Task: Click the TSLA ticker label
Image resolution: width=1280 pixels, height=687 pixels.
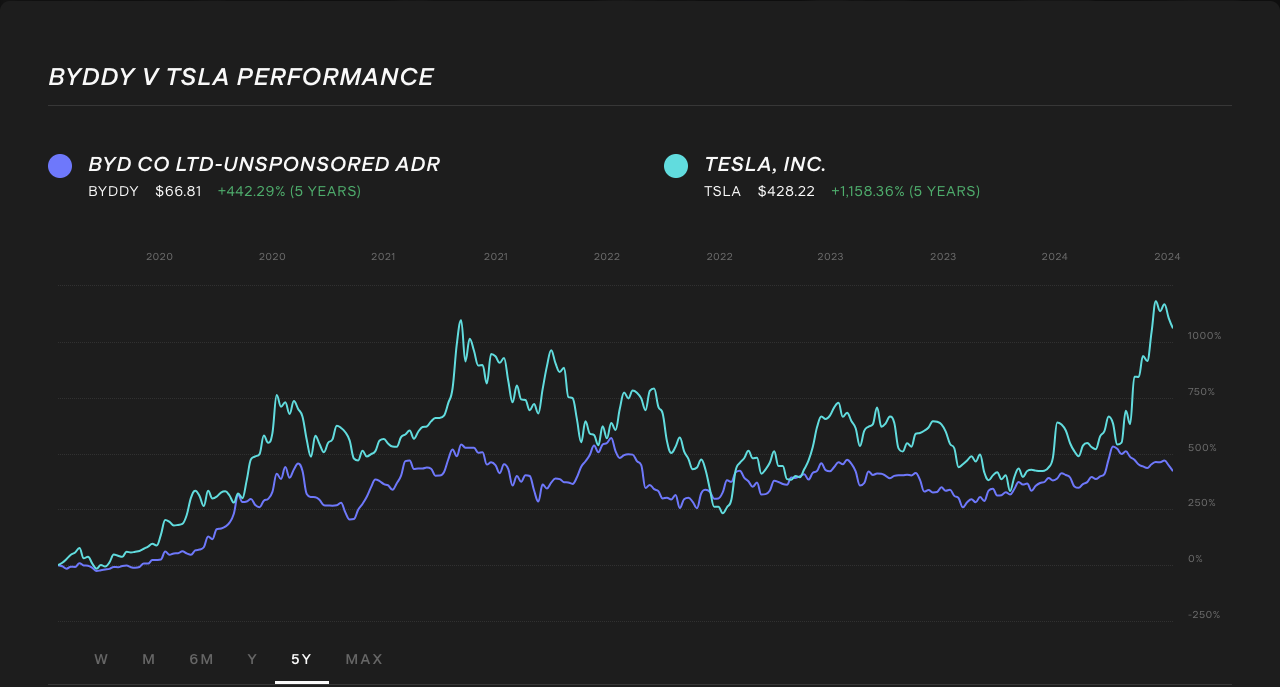Action: tap(722, 191)
